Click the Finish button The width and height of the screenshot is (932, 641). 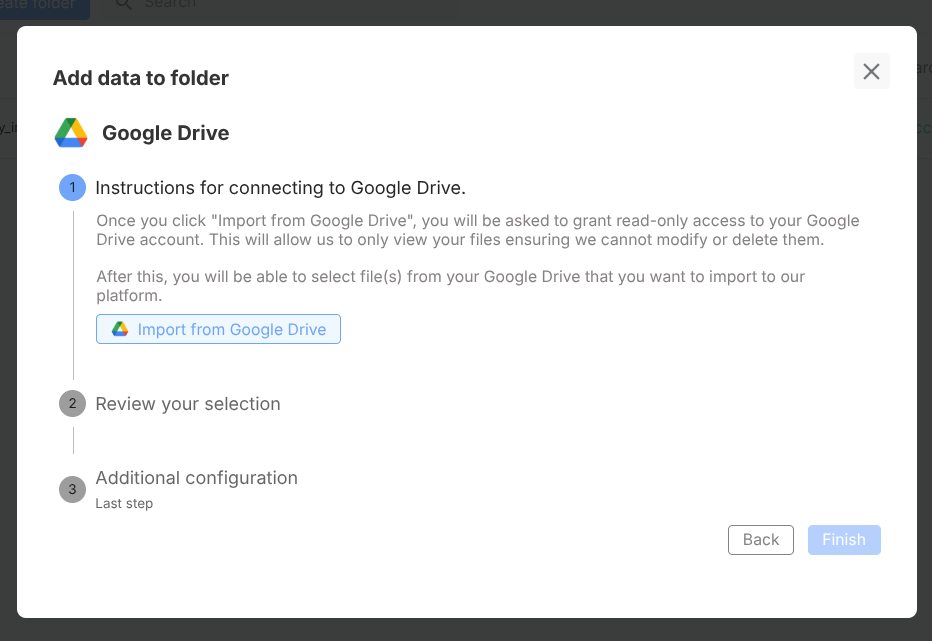[x=843, y=539]
